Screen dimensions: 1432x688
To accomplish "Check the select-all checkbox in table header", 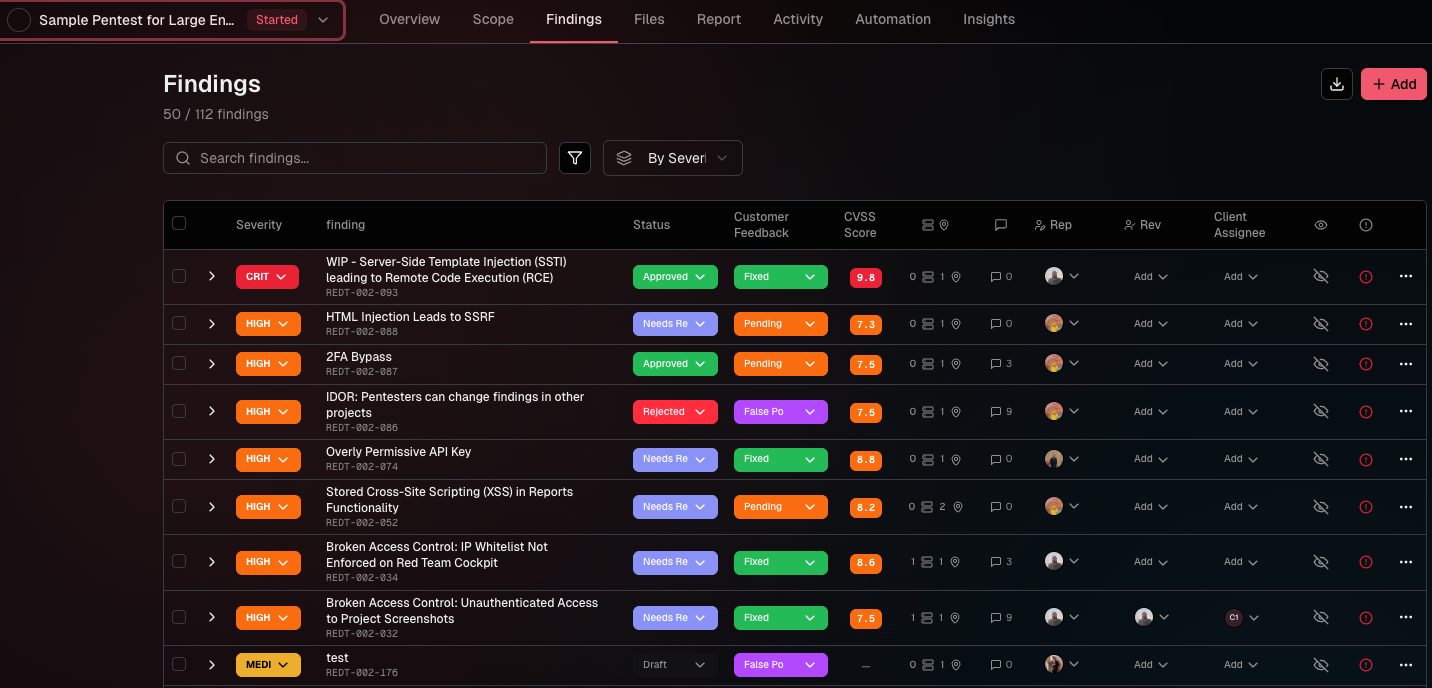I will point(179,224).
